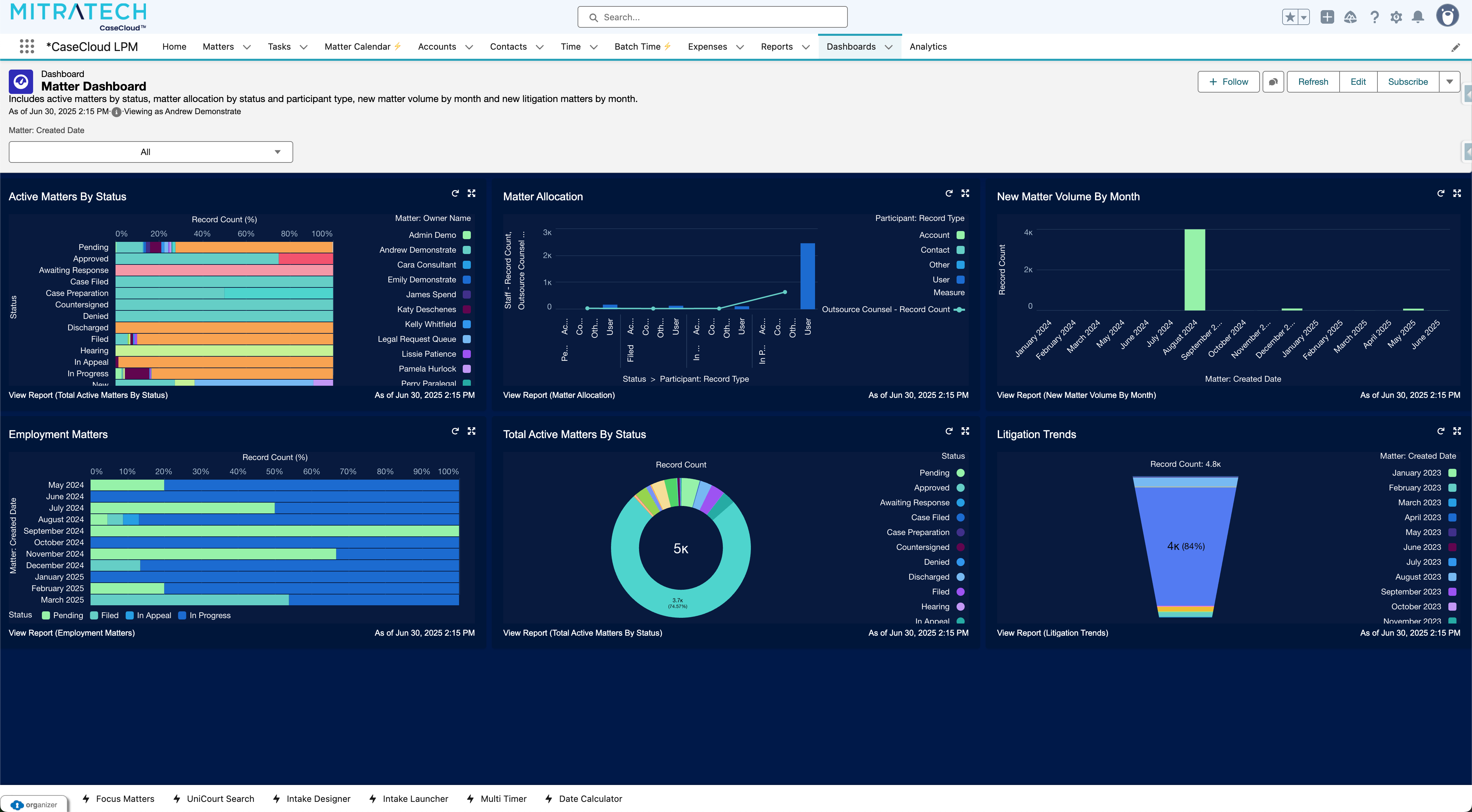1472x812 pixels.
Task: Click the edit pencil icon in navigation bar
Action: [1455, 47]
